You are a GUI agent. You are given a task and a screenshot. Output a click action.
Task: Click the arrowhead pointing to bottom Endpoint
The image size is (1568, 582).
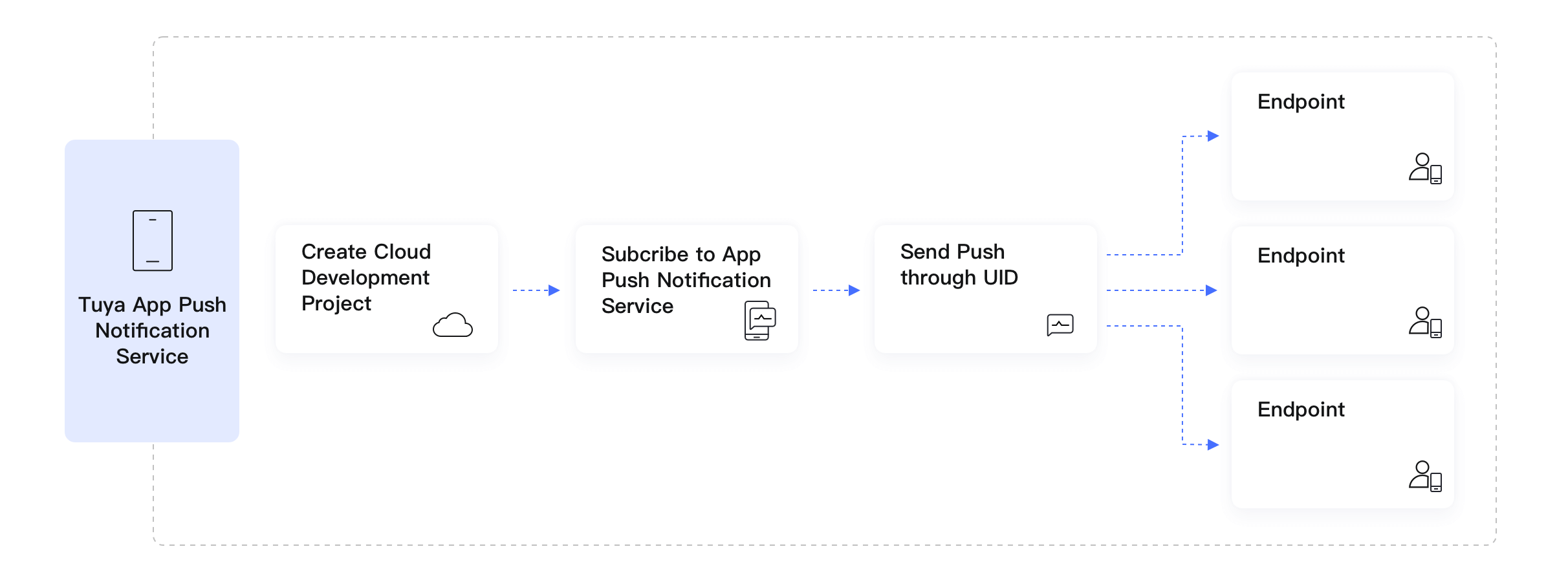point(1213,444)
